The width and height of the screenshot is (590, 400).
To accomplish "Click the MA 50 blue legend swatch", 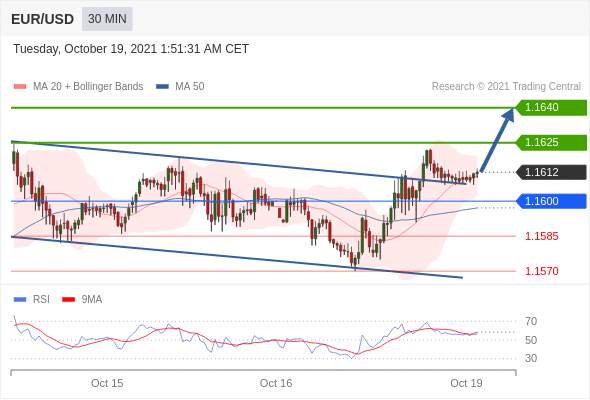I will (x=162, y=87).
